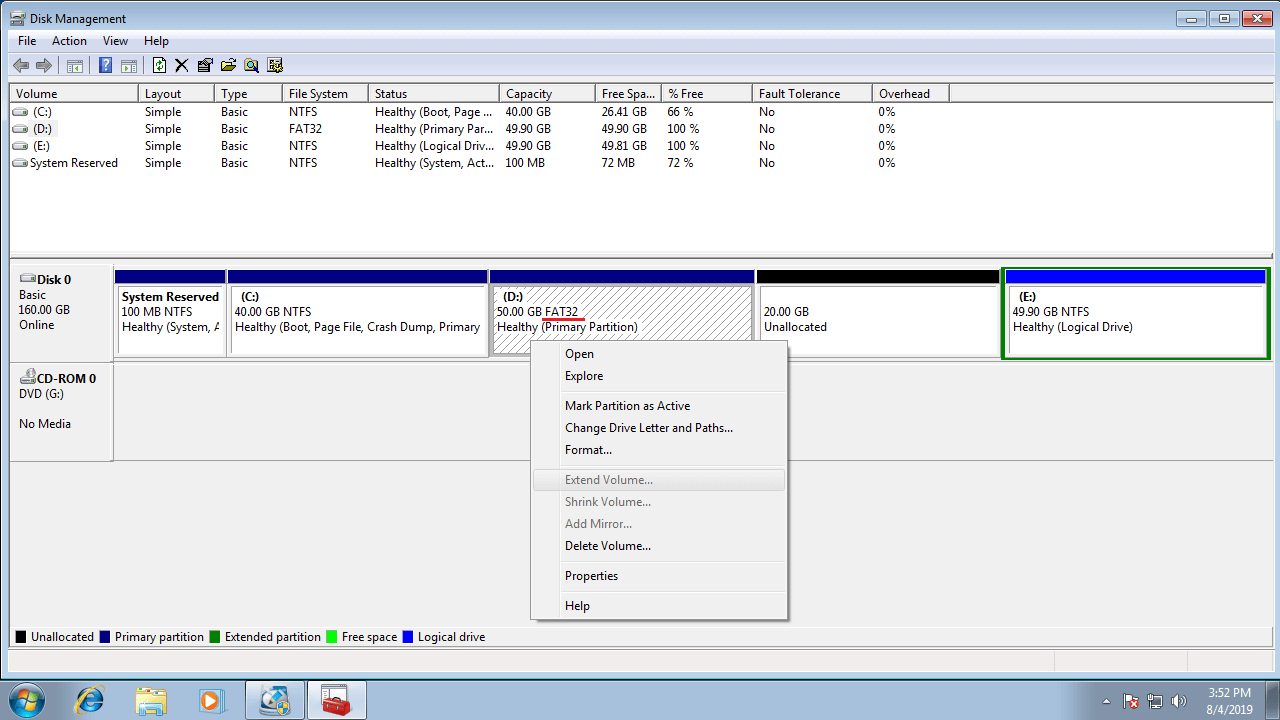The height and width of the screenshot is (720, 1280).
Task: Click the open folder toolbar icon
Action: point(228,66)
